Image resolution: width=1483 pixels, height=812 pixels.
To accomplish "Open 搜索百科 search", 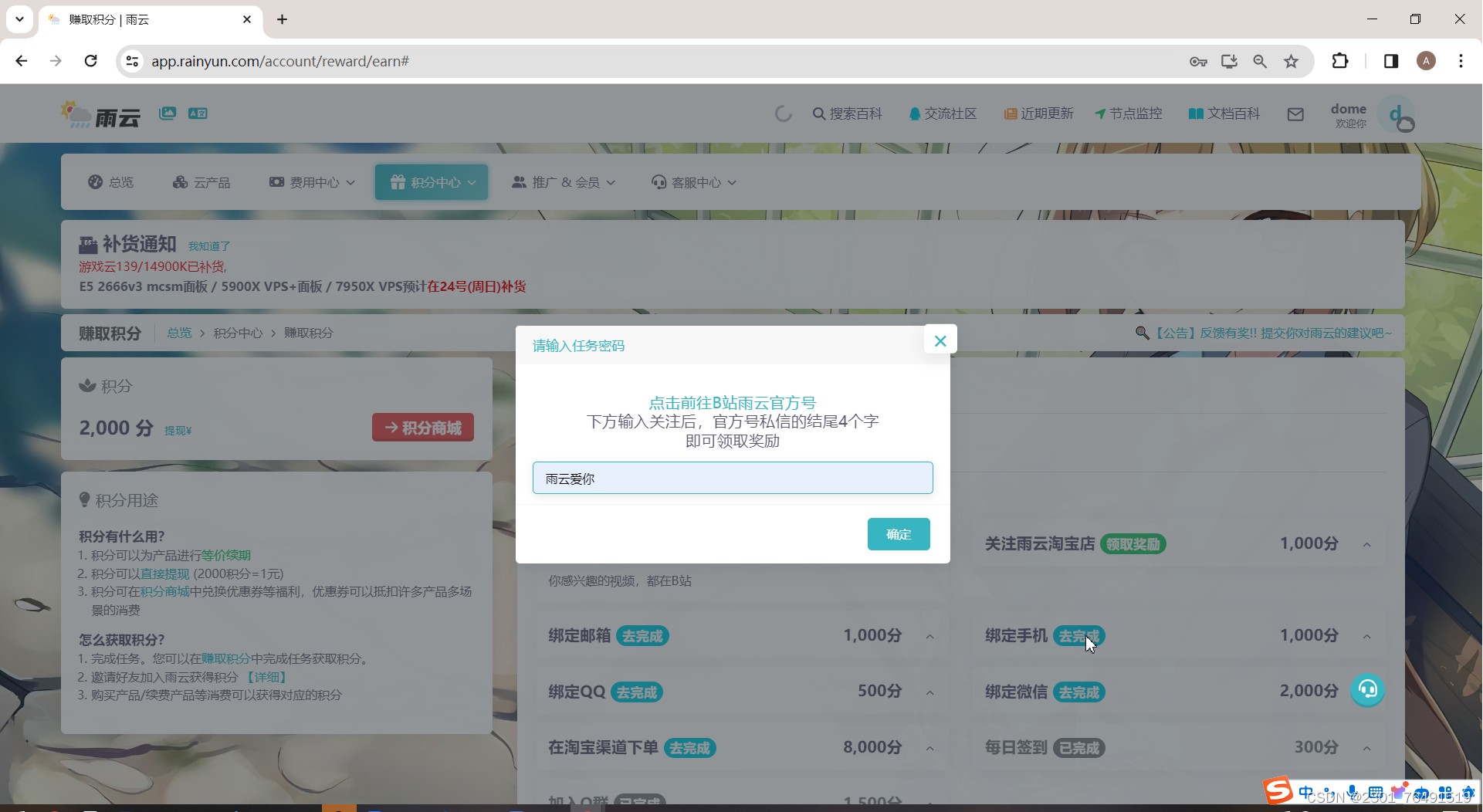I will coord(847,113).
